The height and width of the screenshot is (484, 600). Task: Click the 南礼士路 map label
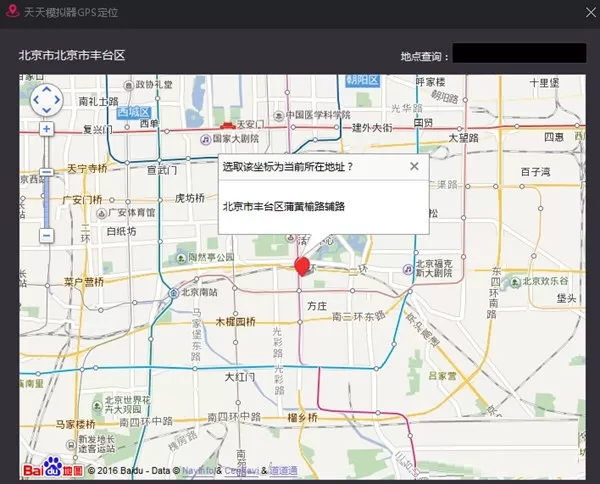98,101
